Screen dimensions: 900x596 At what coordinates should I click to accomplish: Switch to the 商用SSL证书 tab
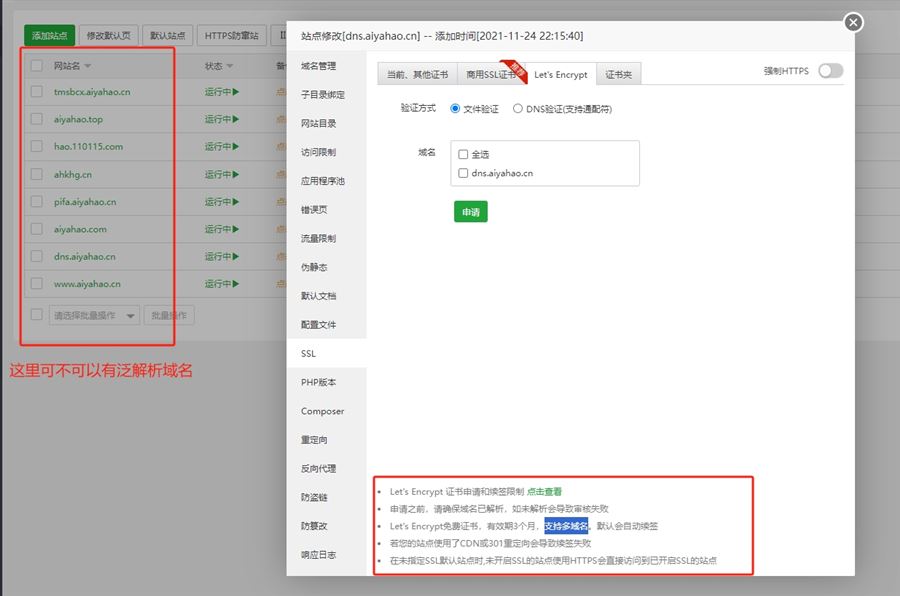(490, 75)
